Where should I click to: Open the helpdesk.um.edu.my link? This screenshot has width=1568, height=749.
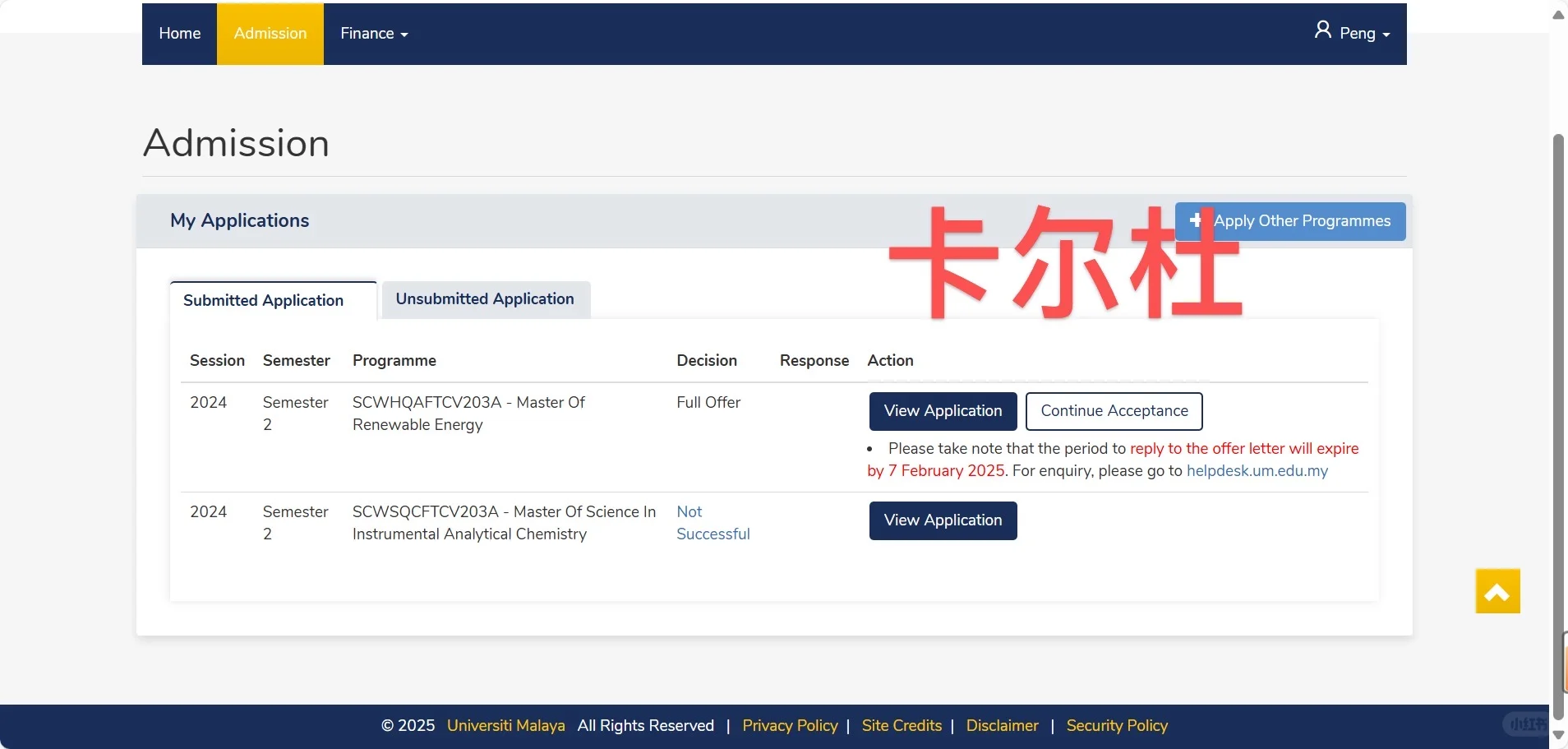pos(1257,471)
